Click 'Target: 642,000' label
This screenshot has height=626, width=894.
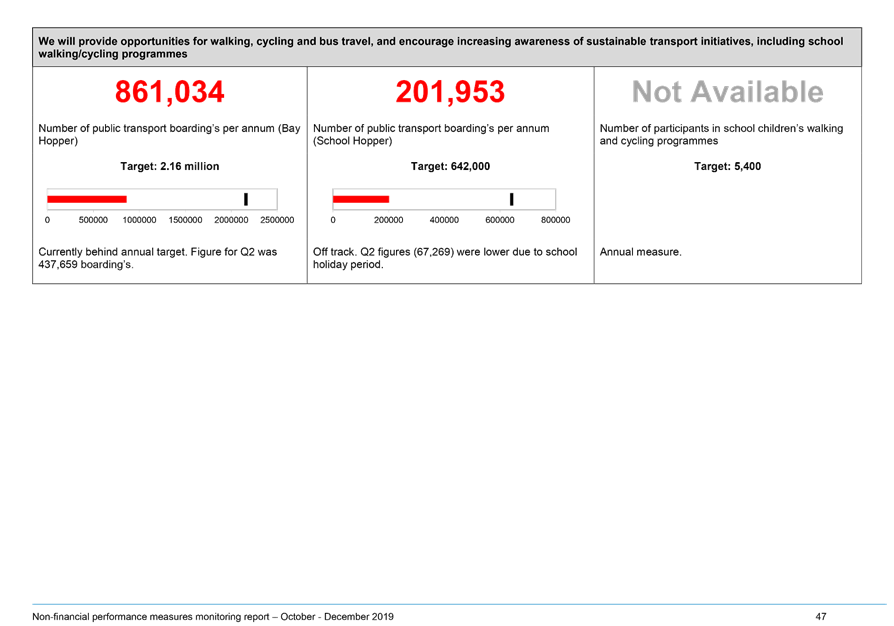coord(450,166)
